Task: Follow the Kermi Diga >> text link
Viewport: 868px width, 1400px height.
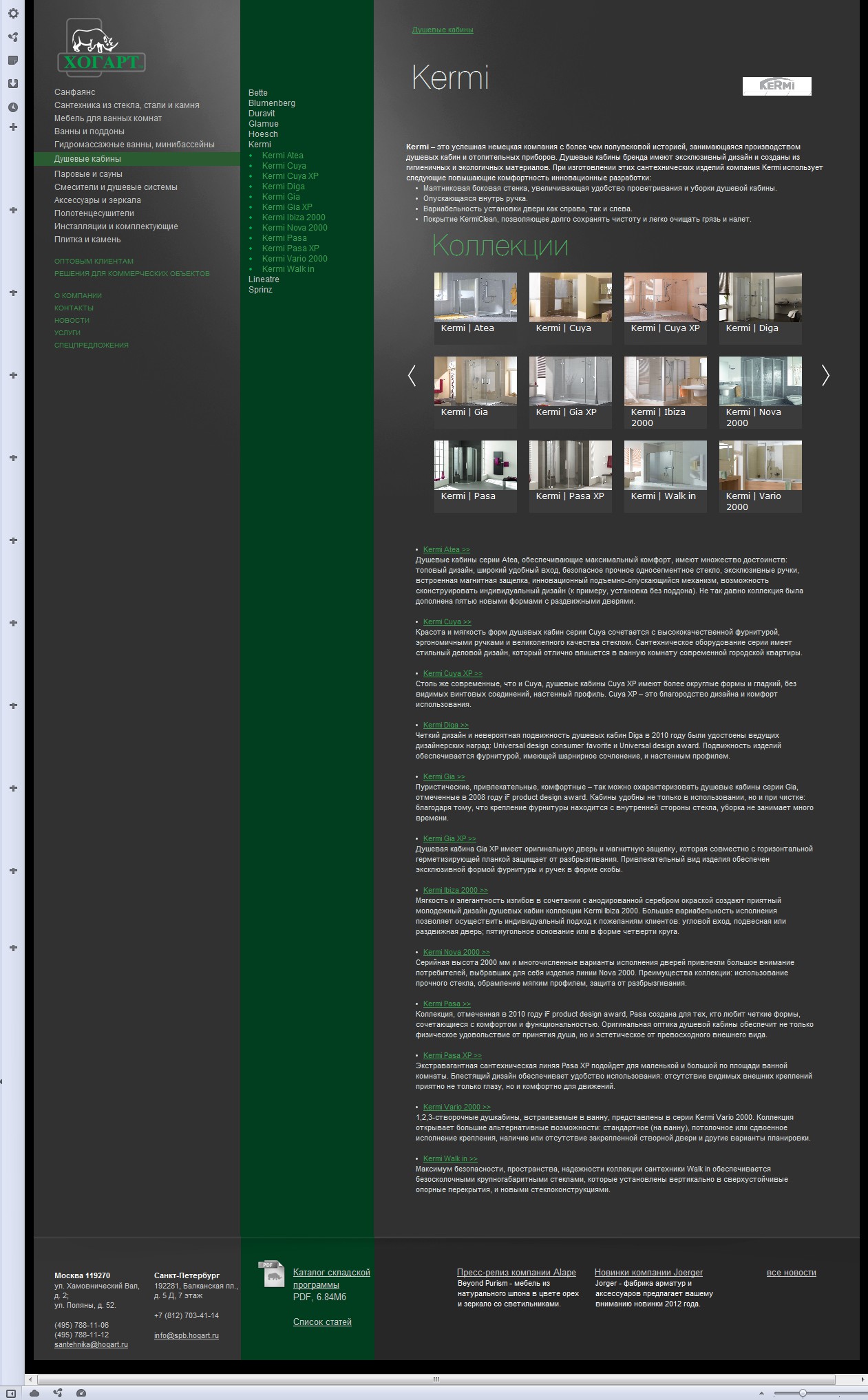Action: click(x=446, y=725)
